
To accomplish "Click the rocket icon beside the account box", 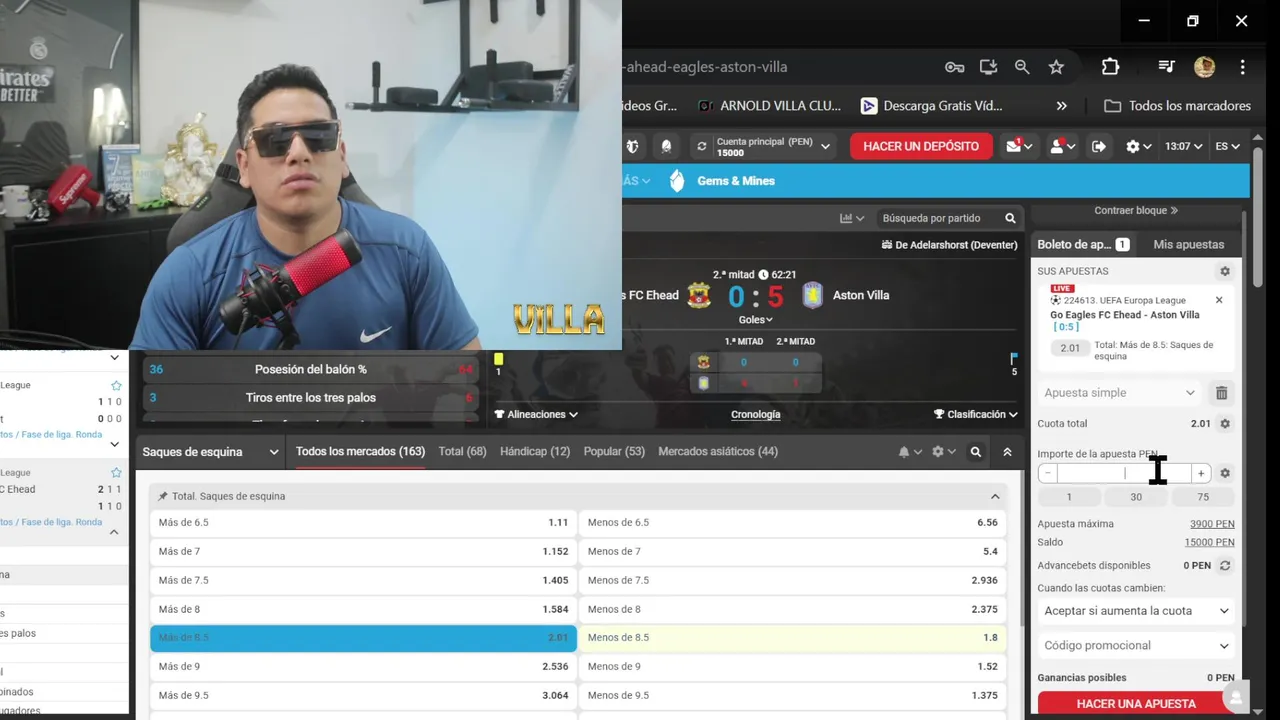I will 666,146.
